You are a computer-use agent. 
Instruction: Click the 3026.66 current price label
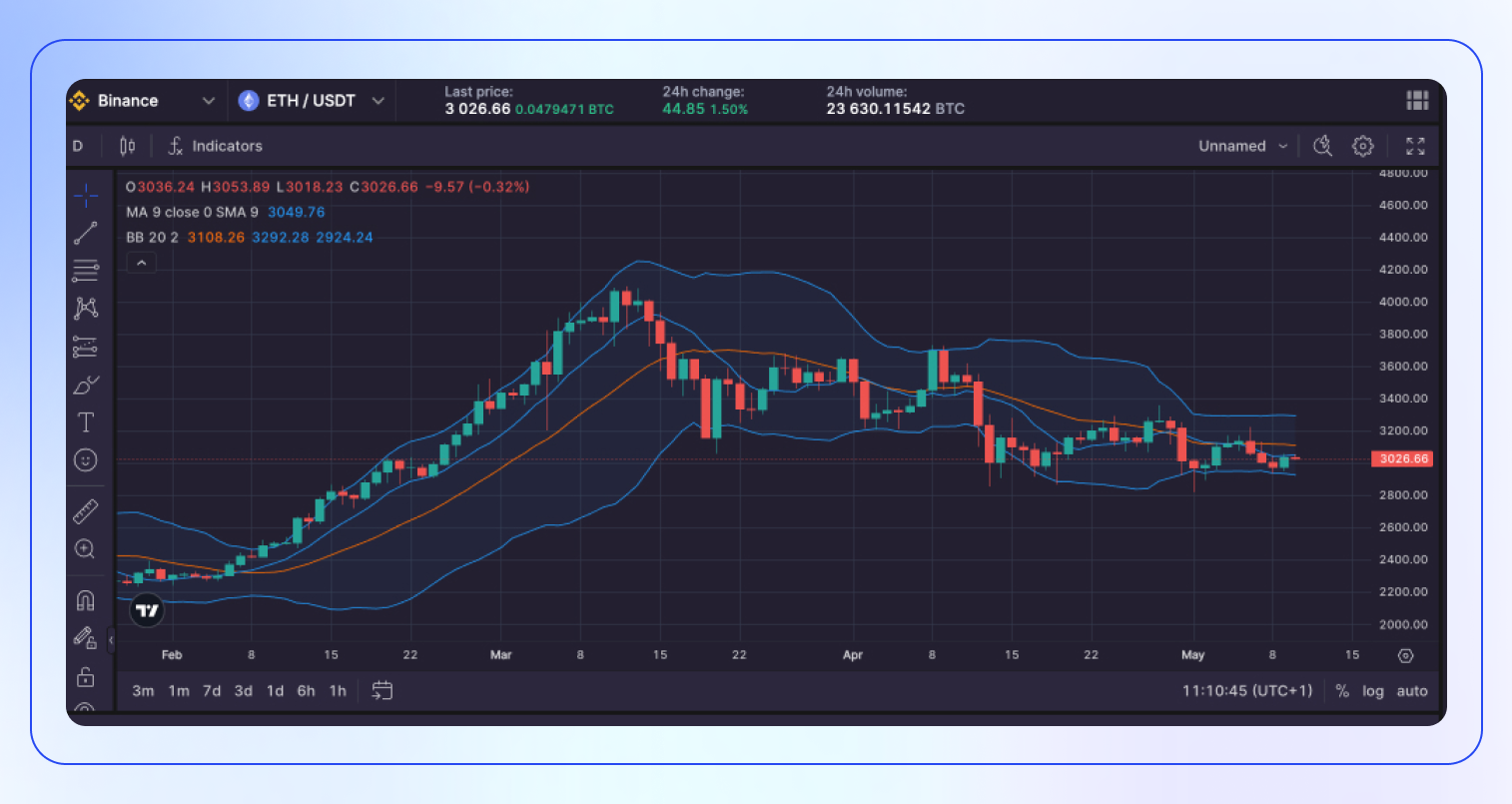(x=1401, y=459)
